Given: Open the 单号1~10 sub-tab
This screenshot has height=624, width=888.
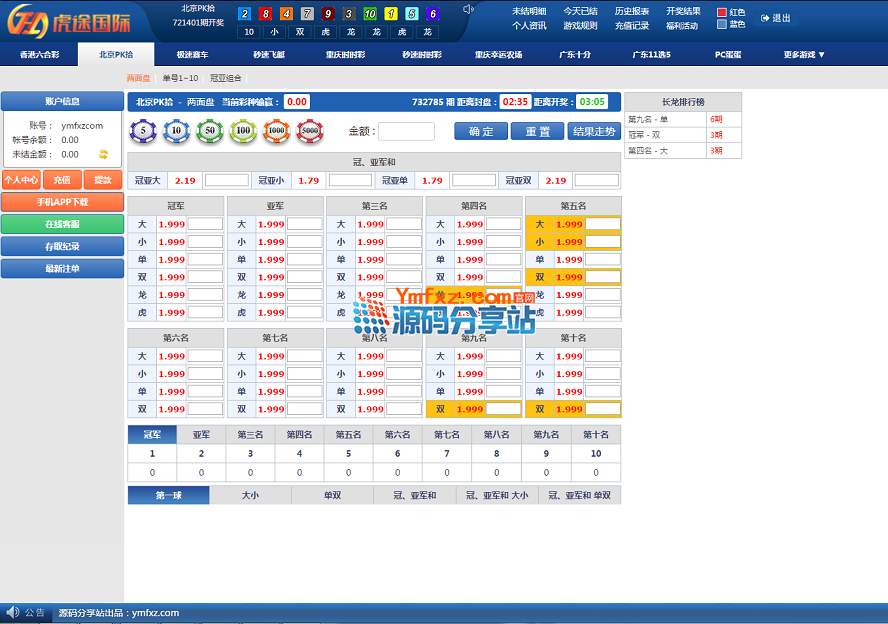Looking at the screenshot, I should click(x=180, y=77).
